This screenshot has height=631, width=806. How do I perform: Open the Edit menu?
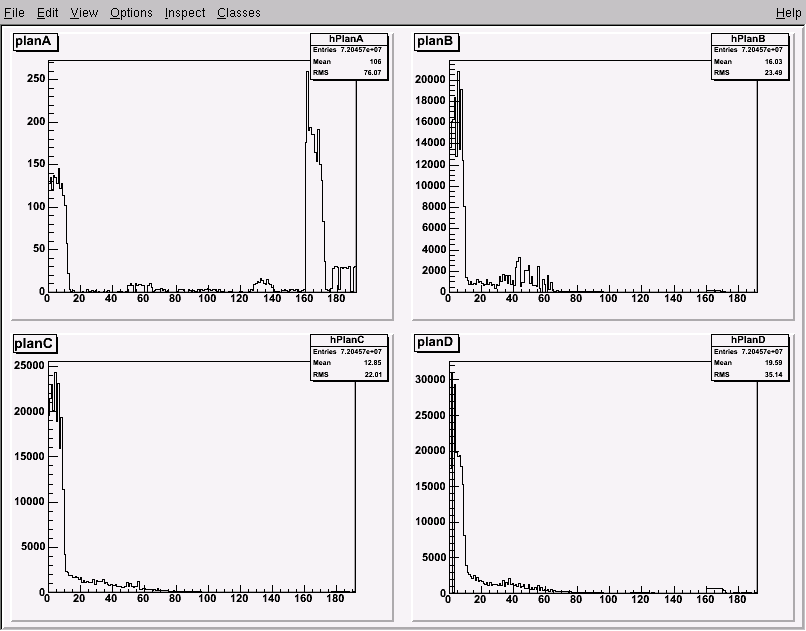pos(47,13)
